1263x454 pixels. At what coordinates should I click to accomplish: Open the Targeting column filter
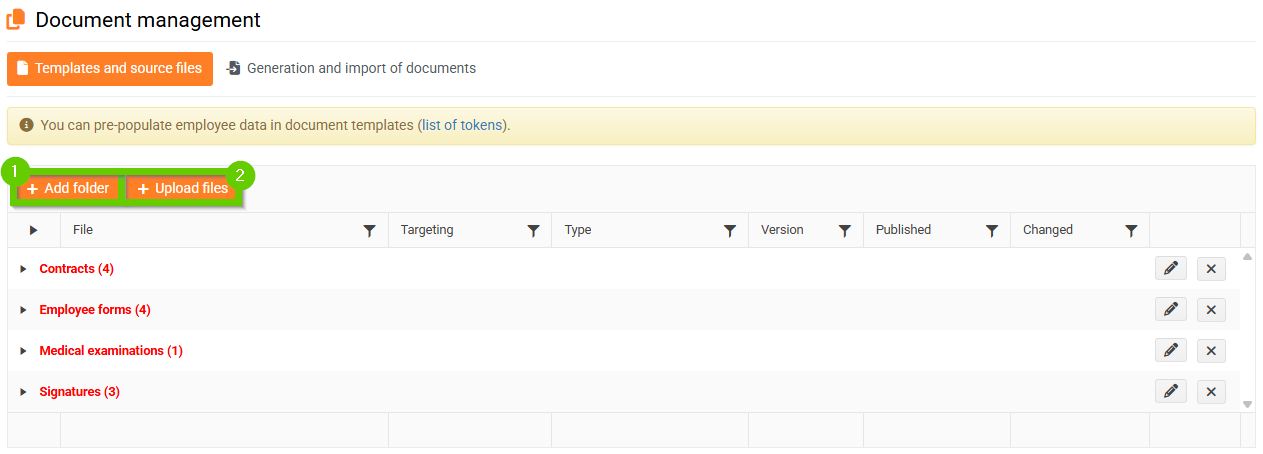[533, 231]
